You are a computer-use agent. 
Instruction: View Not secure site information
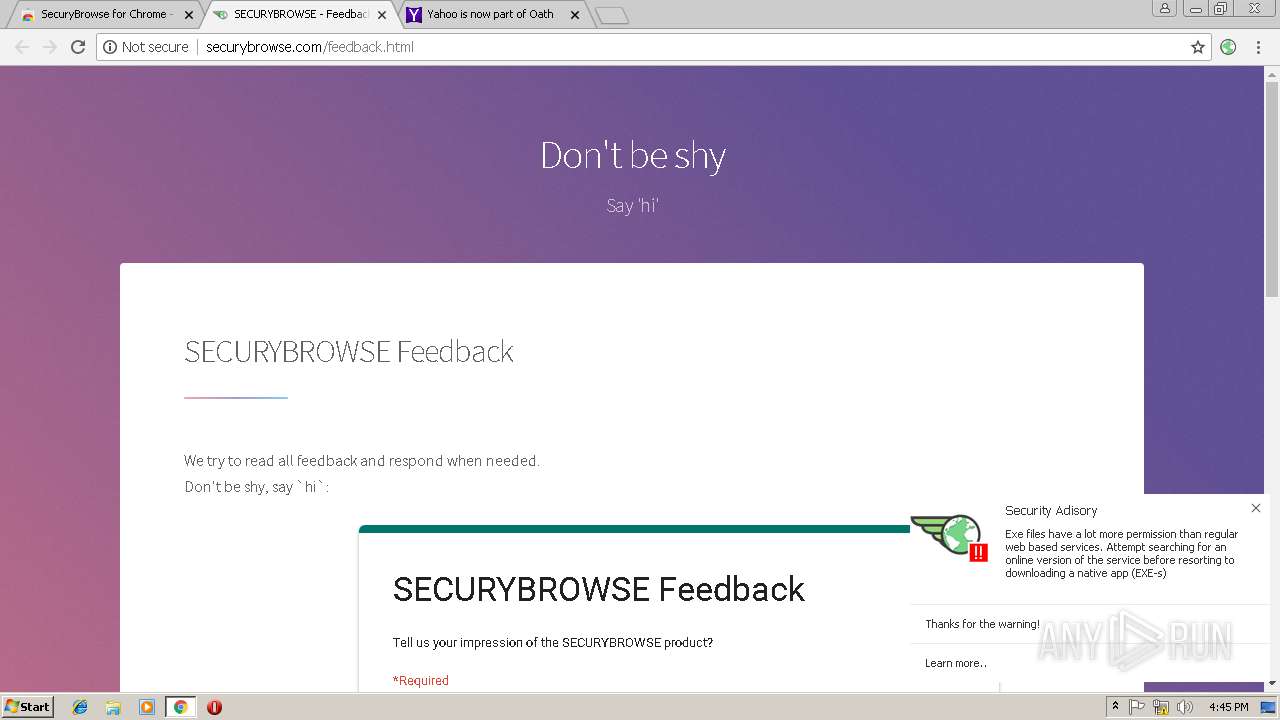(x=146, y=47)
